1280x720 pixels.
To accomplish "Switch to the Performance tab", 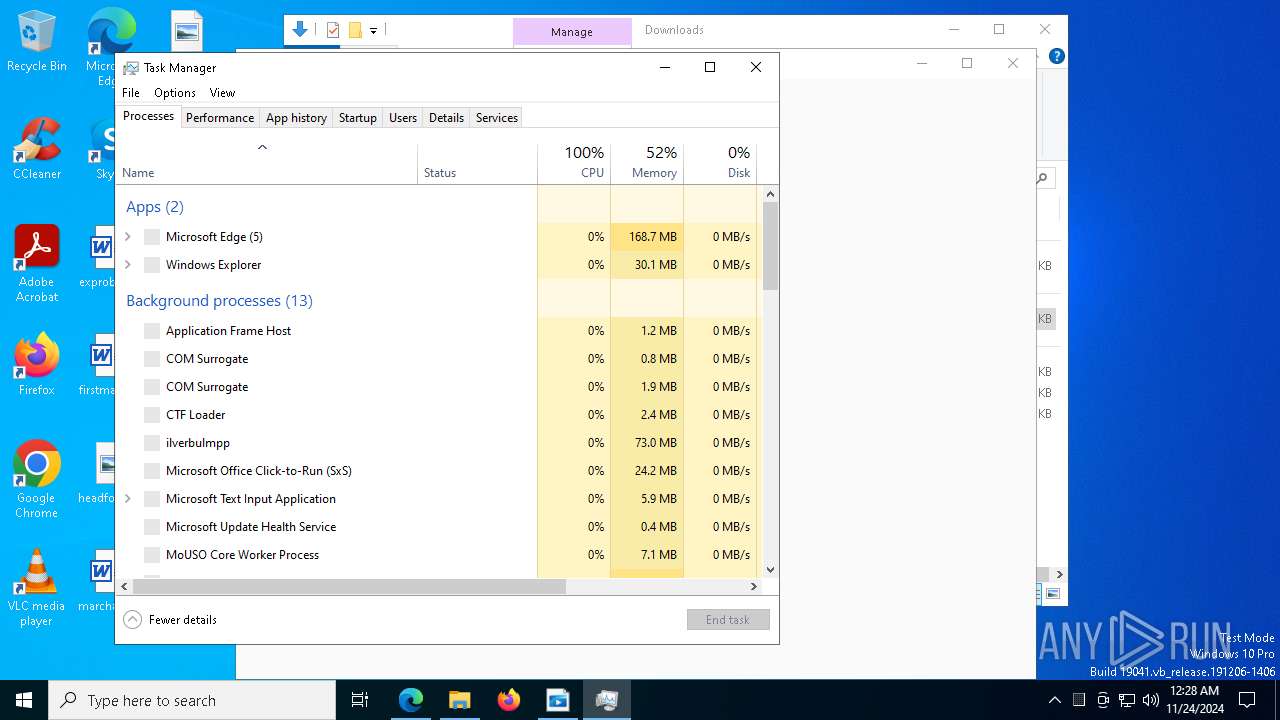I will pyautogui.click(x=220, y=118).
